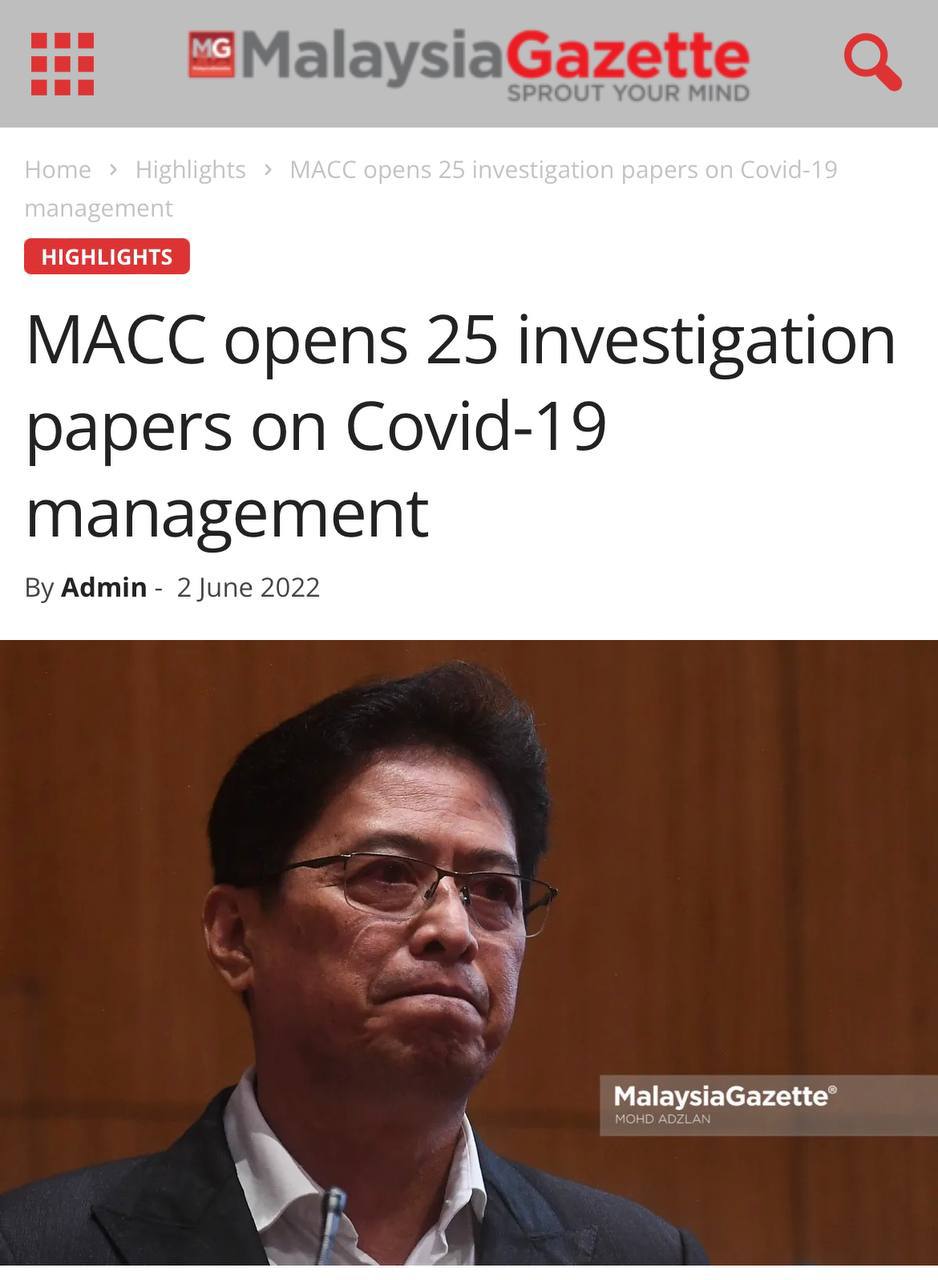Click the chevron after Highlights in breadcrumb

pyautogui.click(x=268, y=170)
